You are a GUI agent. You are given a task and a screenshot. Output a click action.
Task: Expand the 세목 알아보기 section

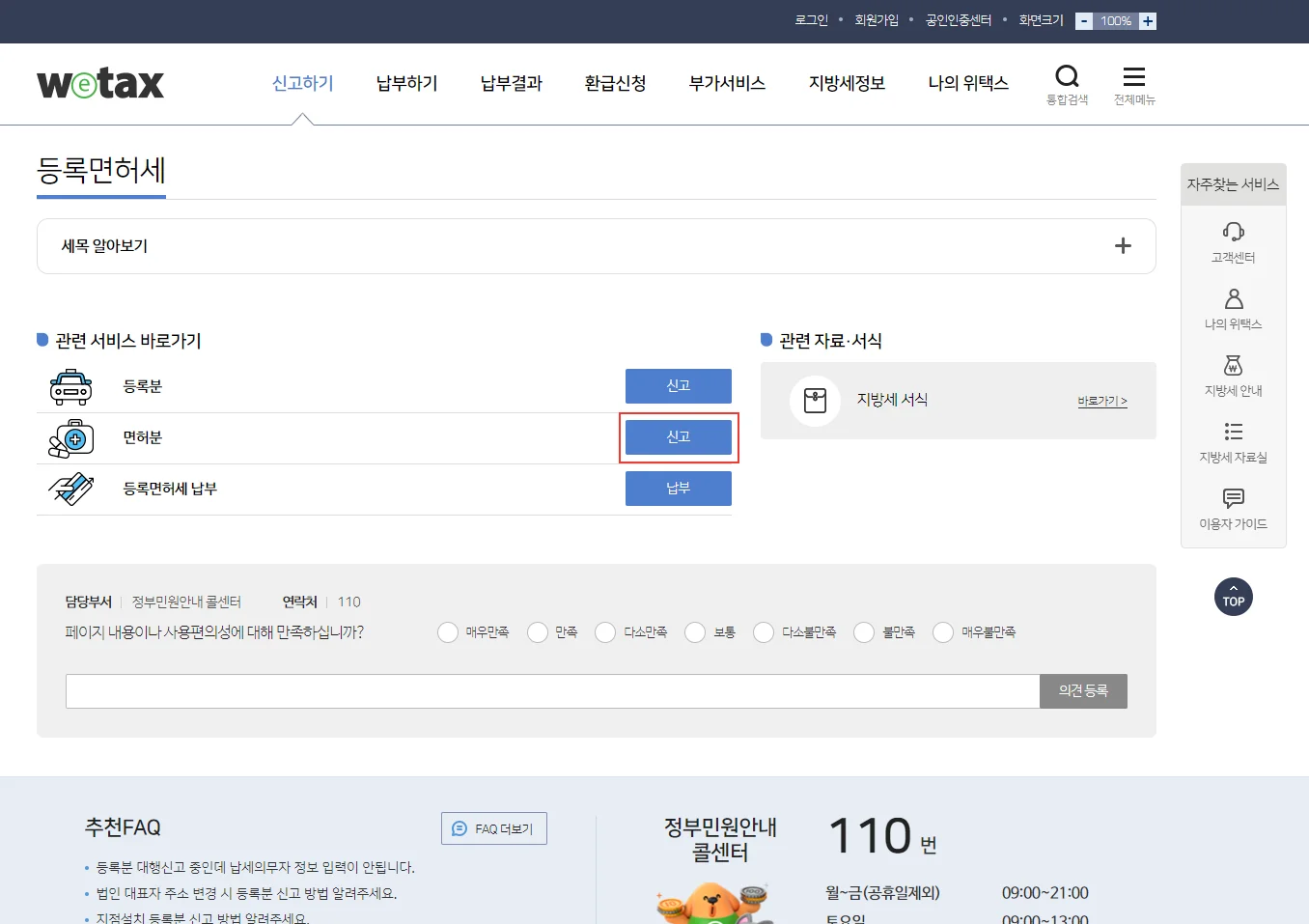pos(1123,246)
